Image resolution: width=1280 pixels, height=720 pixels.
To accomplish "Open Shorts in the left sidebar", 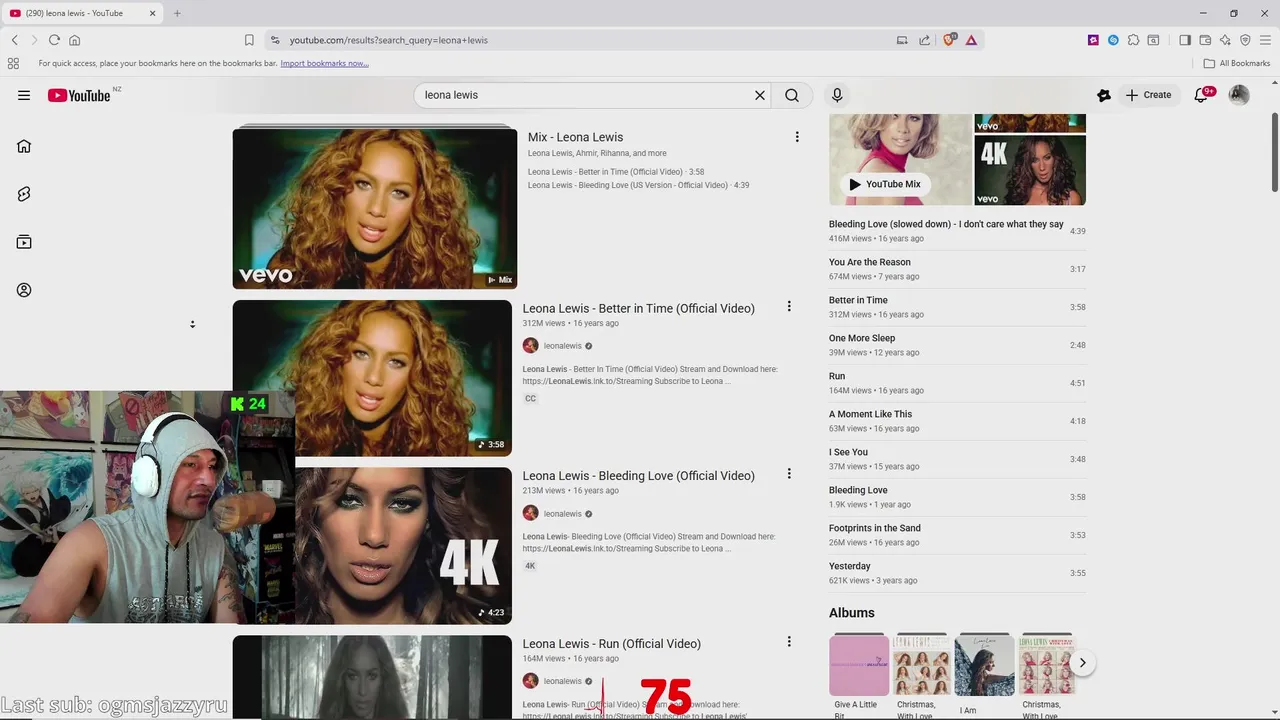I will (x=24, y=194).
